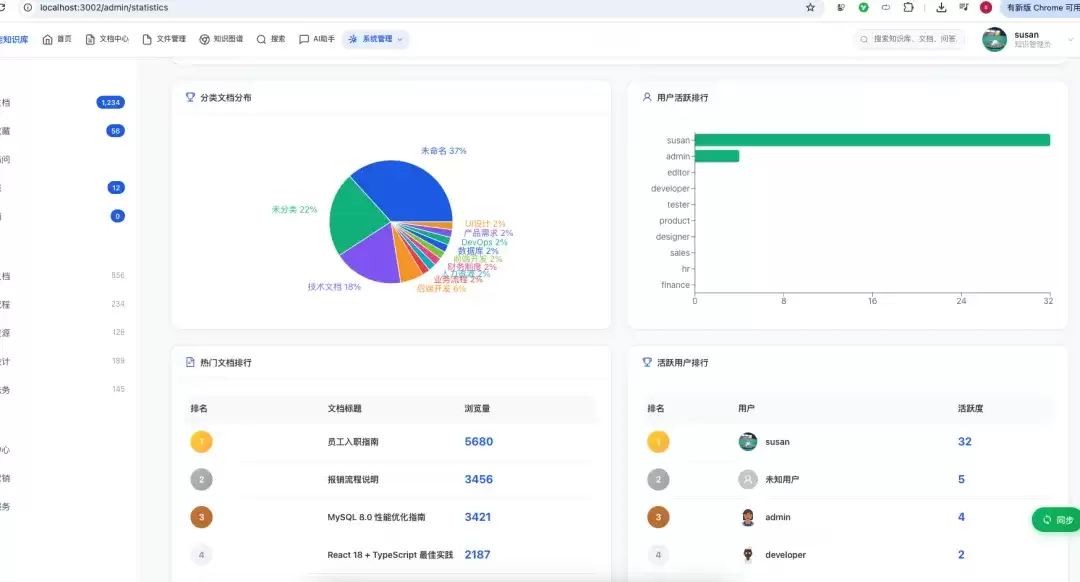This screenshot has width=1080, height=582.
Task: Open the browser extensions puzzle icon
Action: pos(908,8)
